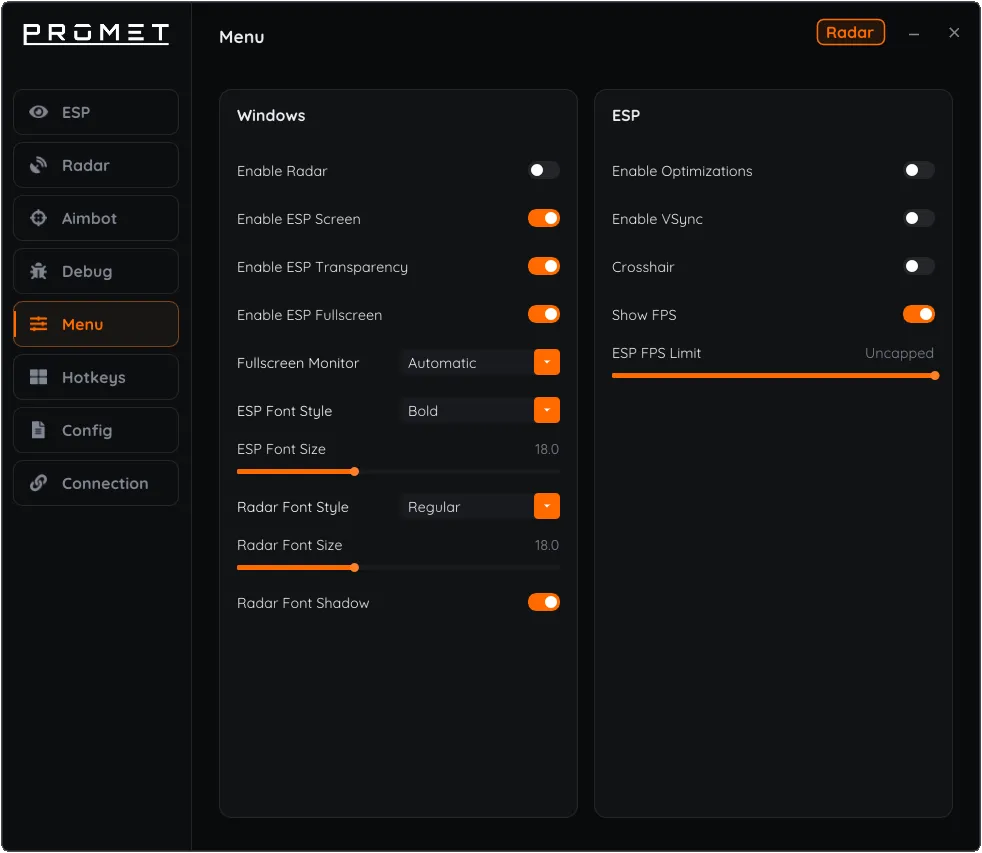Minimize the Promet window
This screenshot has height=853, width=982.
[914, 34]
